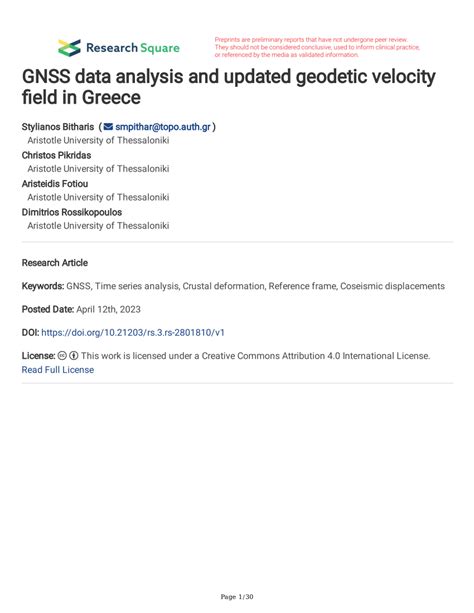This screenshot has height=613, width=474.
Task: Open the Read Full License link
Action: [58, 370]
